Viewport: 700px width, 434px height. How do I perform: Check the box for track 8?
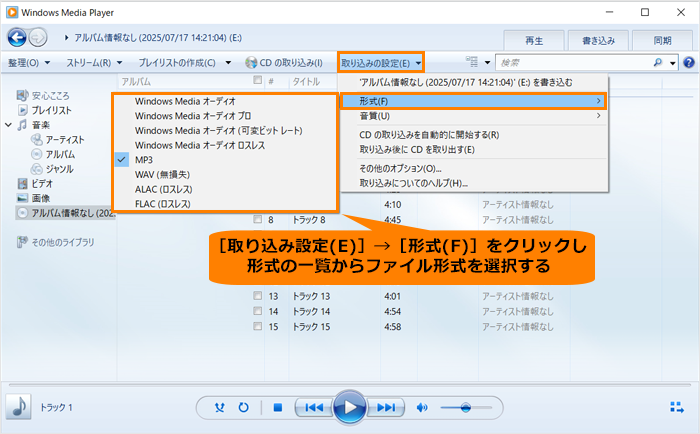pos(257,219)
